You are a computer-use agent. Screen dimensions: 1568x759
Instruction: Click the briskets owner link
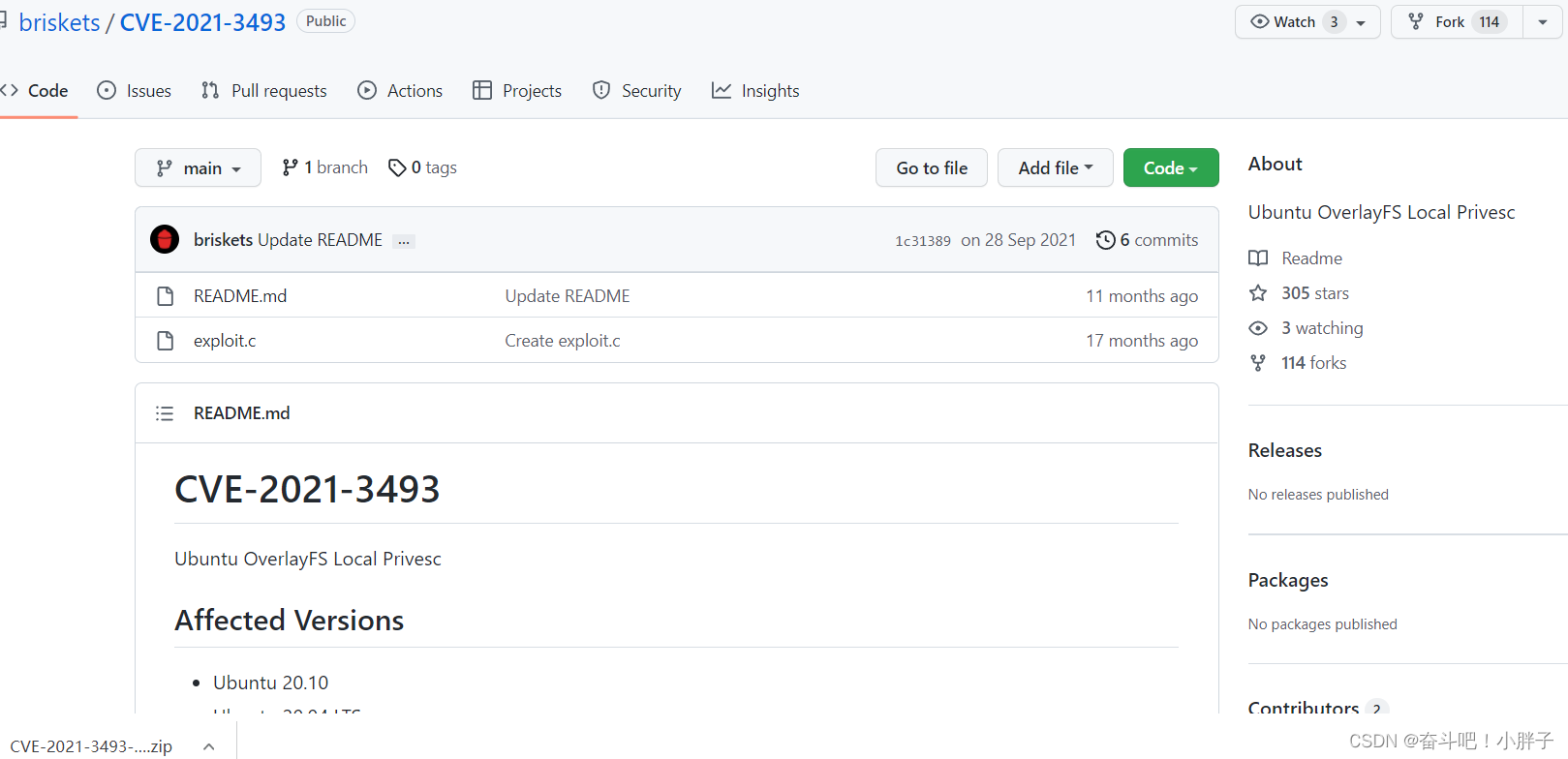tap(59, 22)
